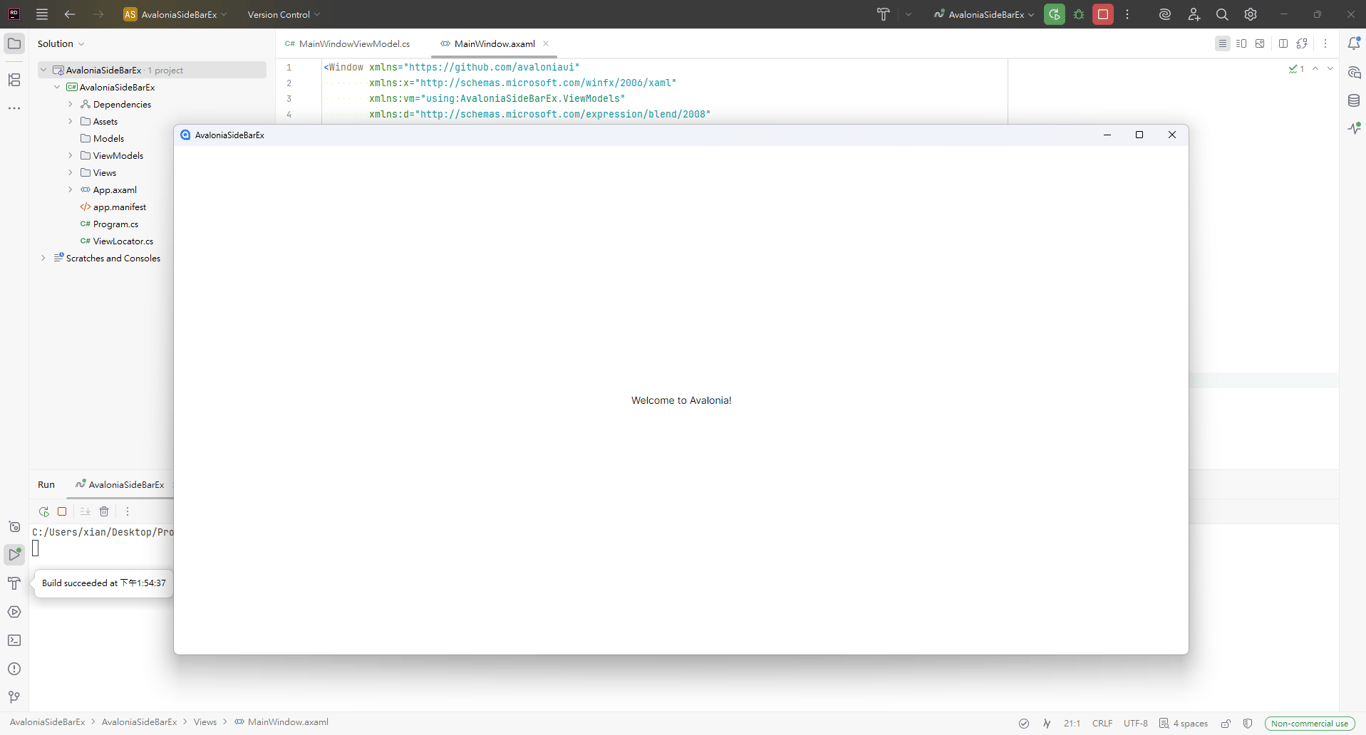Expand the build options arrow beside the hammer
This screenshot has height=735, width=1366.
point(908,15)
